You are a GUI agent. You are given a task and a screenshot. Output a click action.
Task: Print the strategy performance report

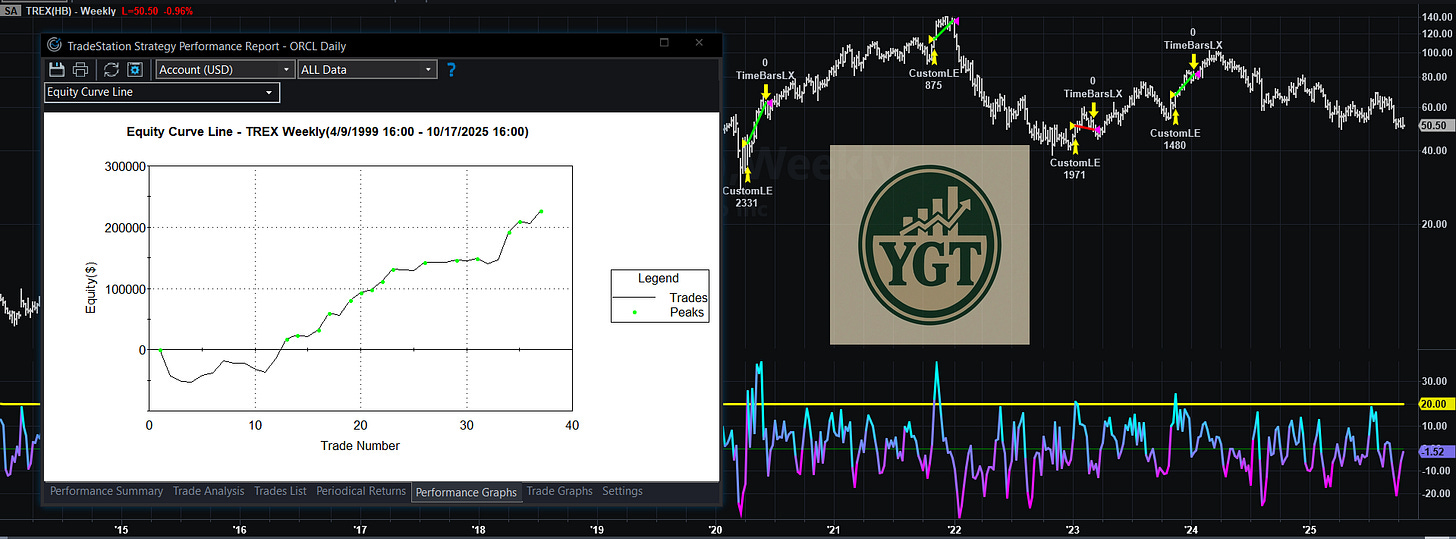(81, 70)
